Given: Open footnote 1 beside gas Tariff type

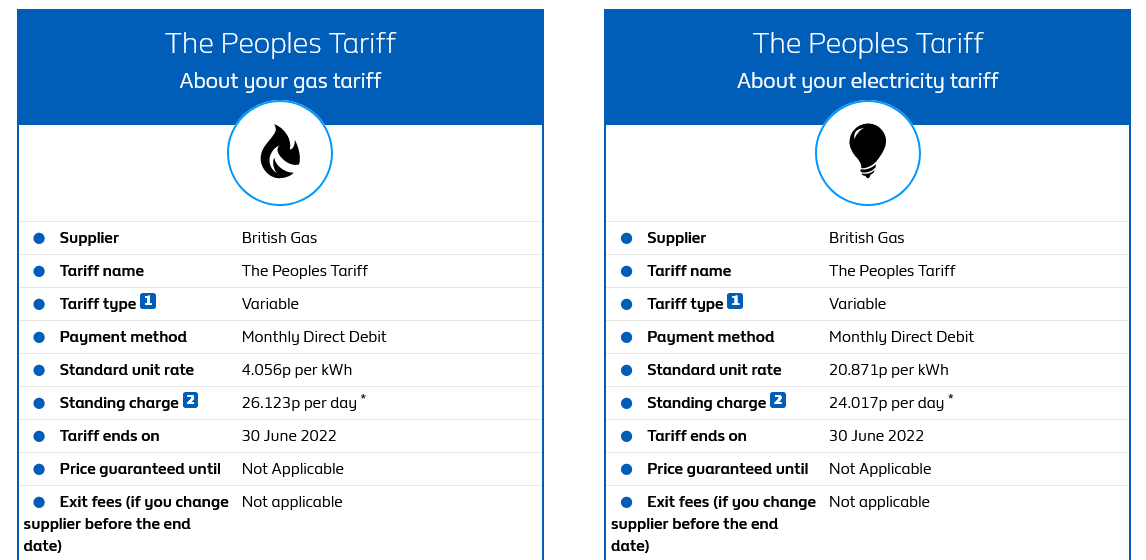Looking at the screenshot, I should point(148,301).
